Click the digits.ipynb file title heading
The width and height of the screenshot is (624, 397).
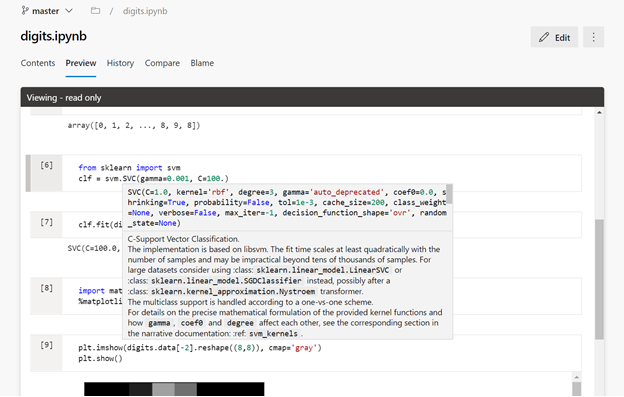[53, 36]
